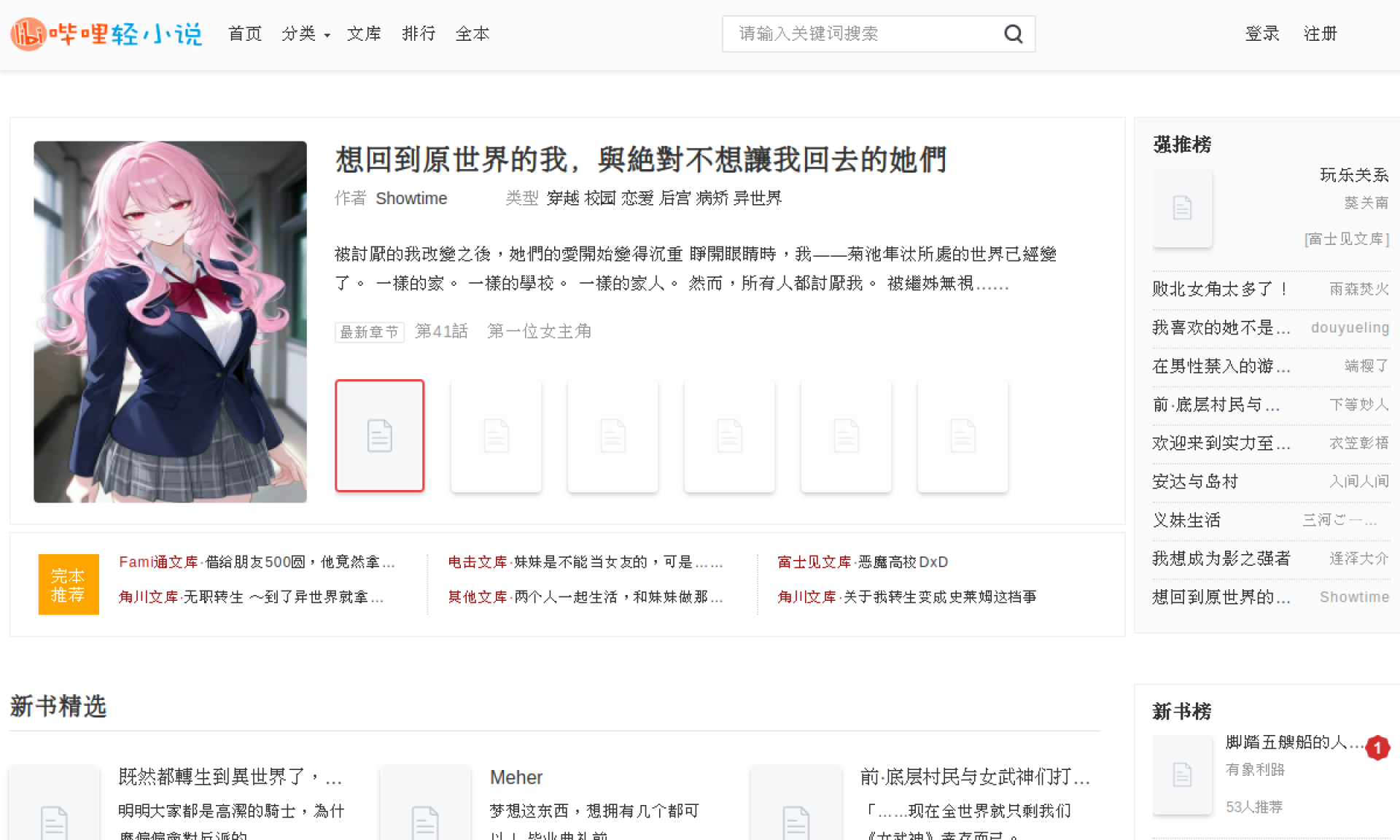Open the 全本 nav item
Image resolution: width=1400 pixels, height=840 pixels.
(472, 34)
